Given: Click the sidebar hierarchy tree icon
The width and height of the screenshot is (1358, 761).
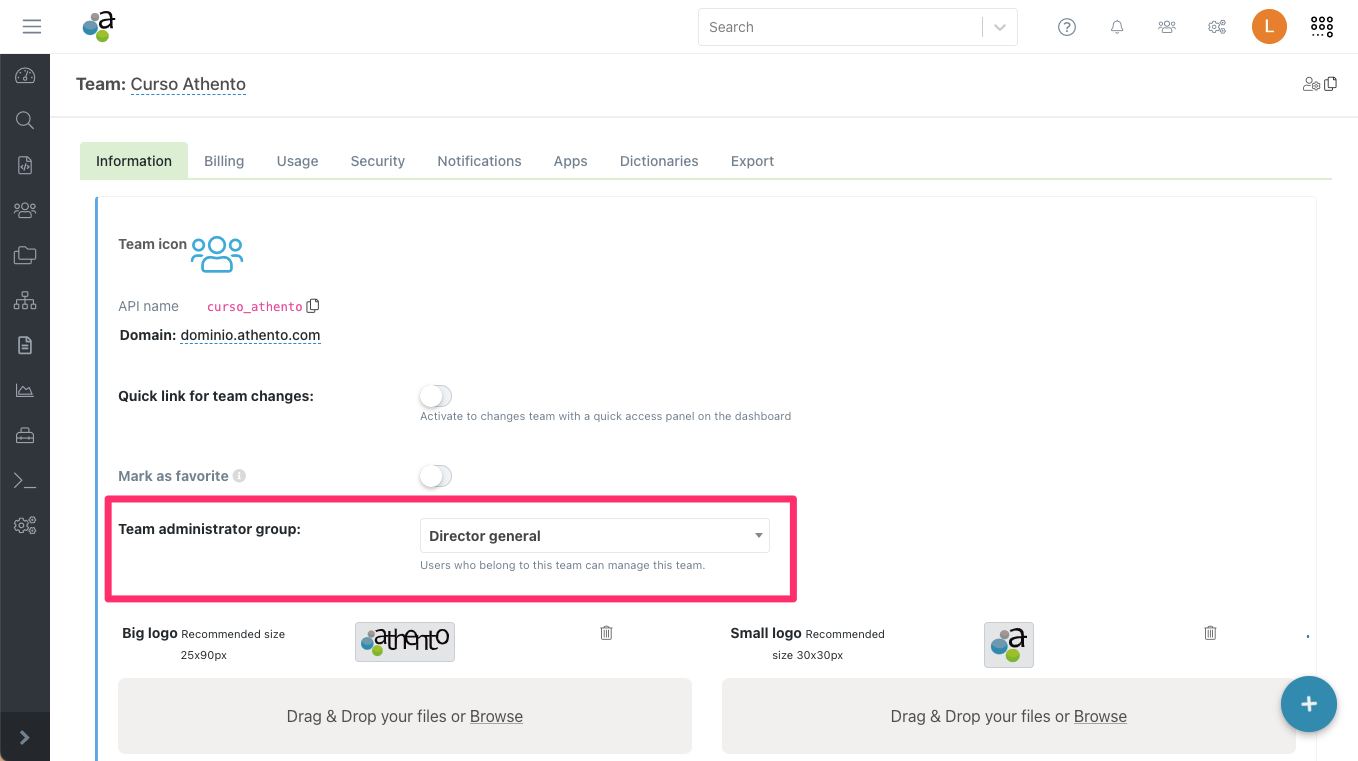Looking at the screenshot, I should tap(25, 300).
